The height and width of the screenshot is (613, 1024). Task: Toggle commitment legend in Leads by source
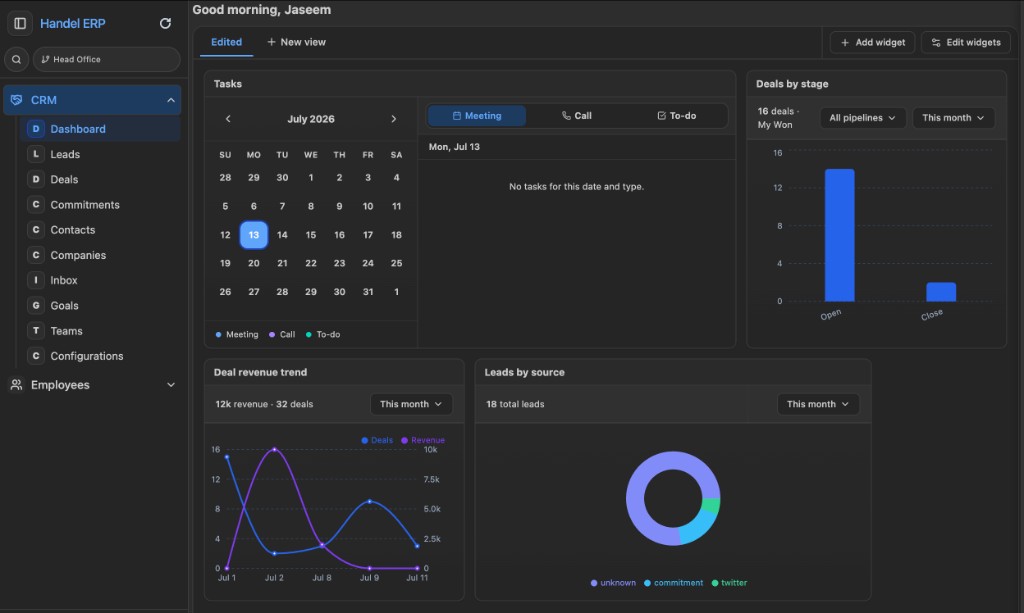[673, 583]
